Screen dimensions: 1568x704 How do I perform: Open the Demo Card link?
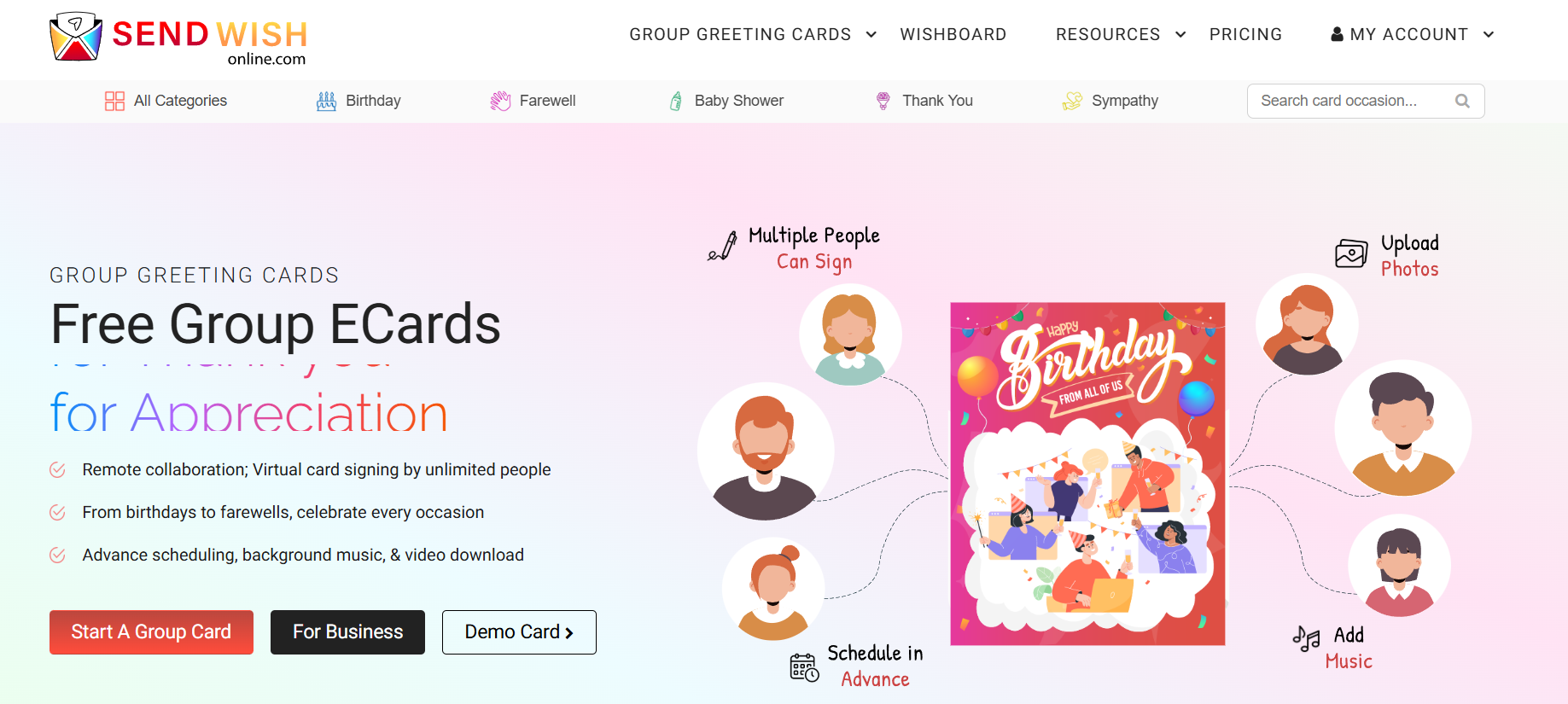pyautogui.click(x=519, y=632)
